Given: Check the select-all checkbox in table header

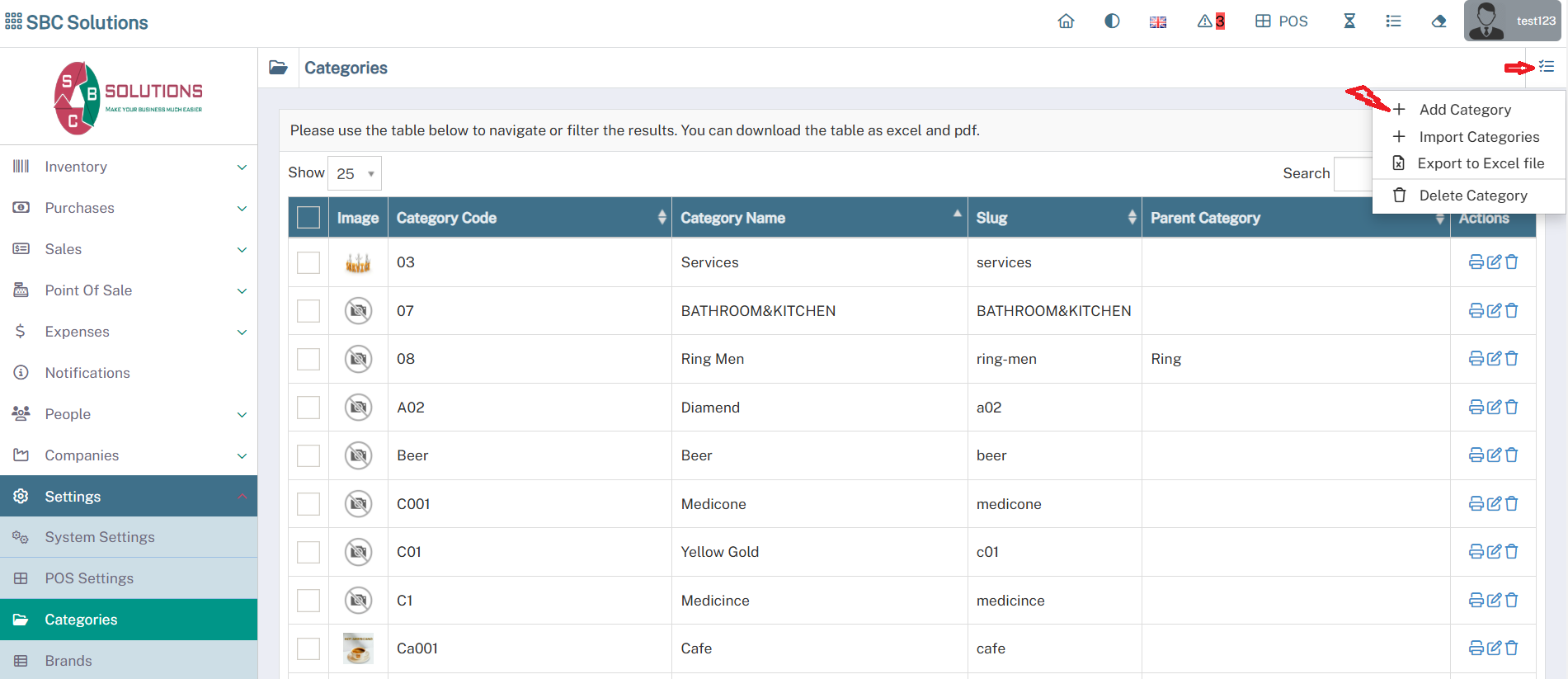Looking at the screenshot, I should 308,218.
